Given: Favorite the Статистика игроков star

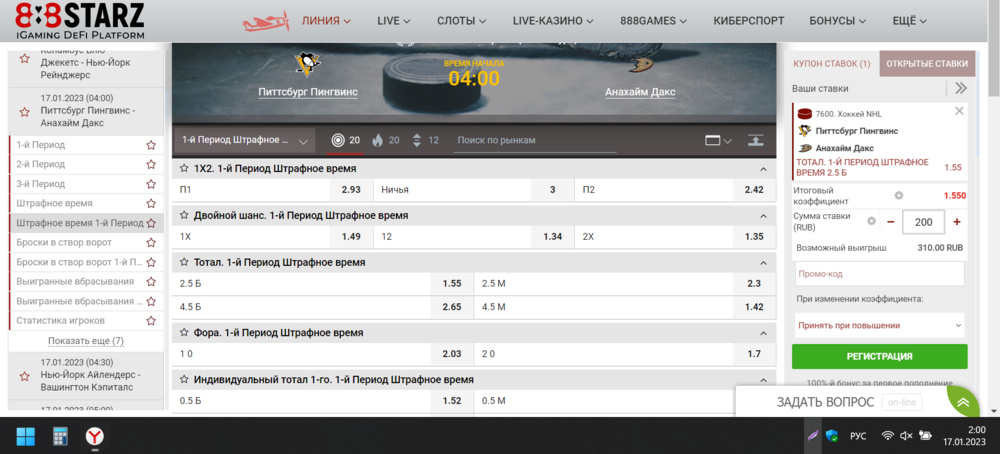Looking at the screenshot, I should [x=151, y=321].
